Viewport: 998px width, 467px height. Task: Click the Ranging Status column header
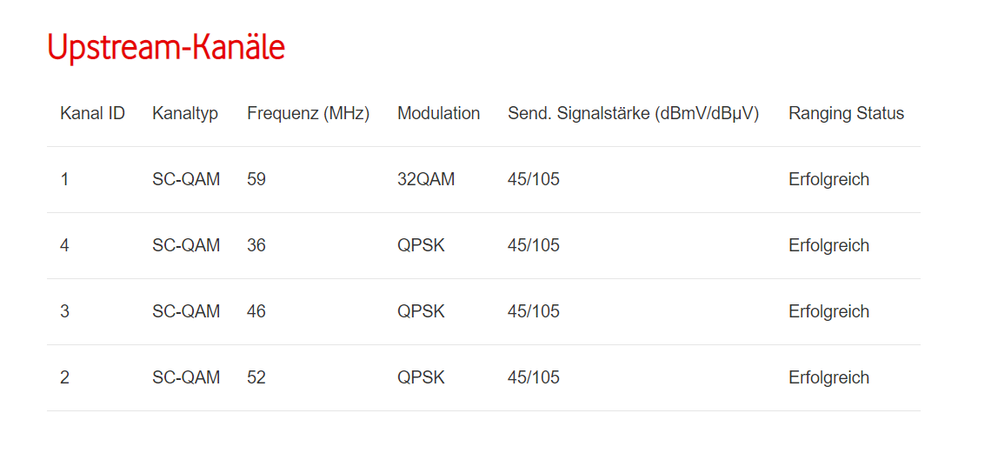846,113
